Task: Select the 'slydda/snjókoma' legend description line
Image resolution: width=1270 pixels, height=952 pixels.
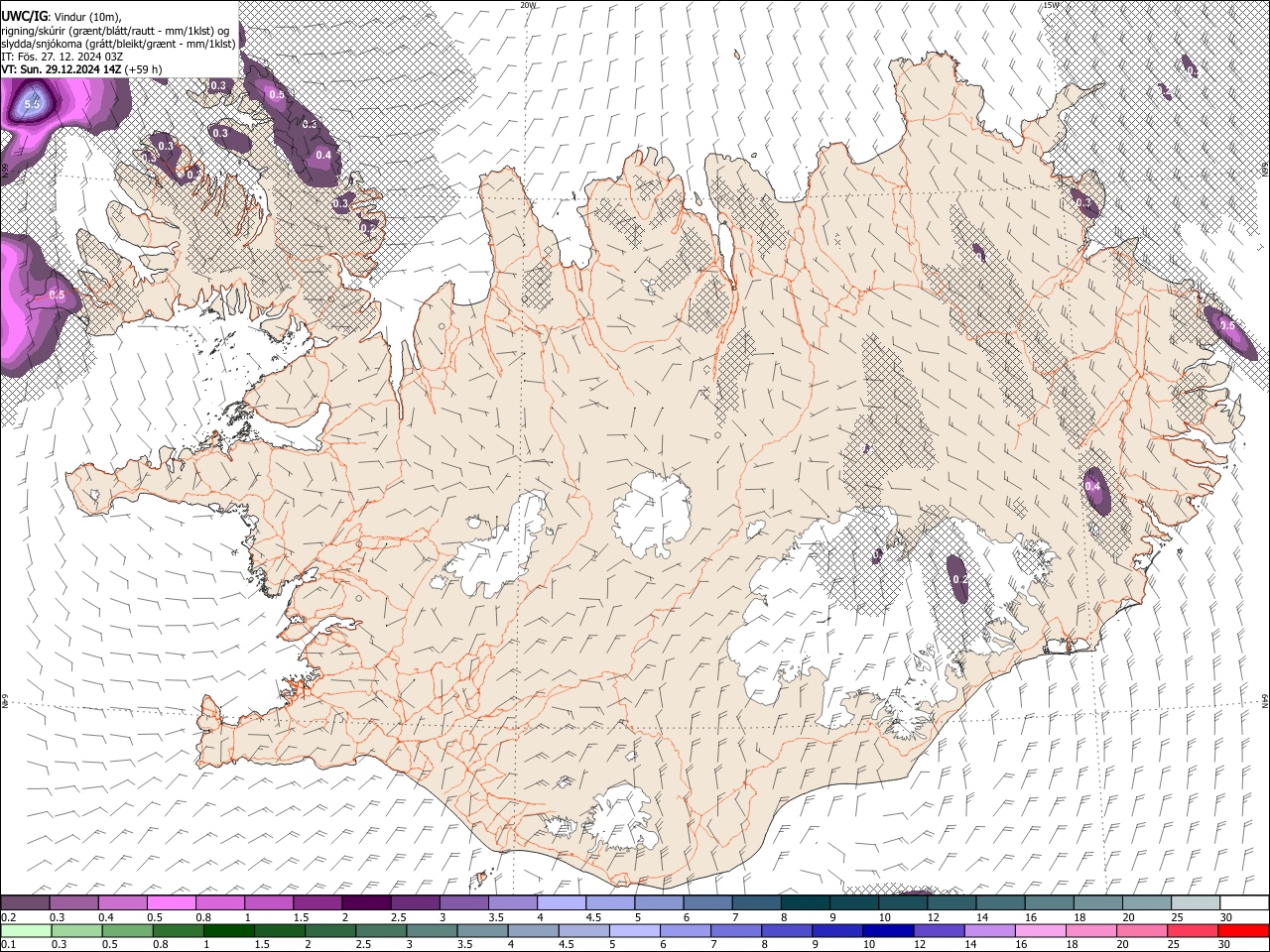Action: pyautogui.click(x=119, y=44)
